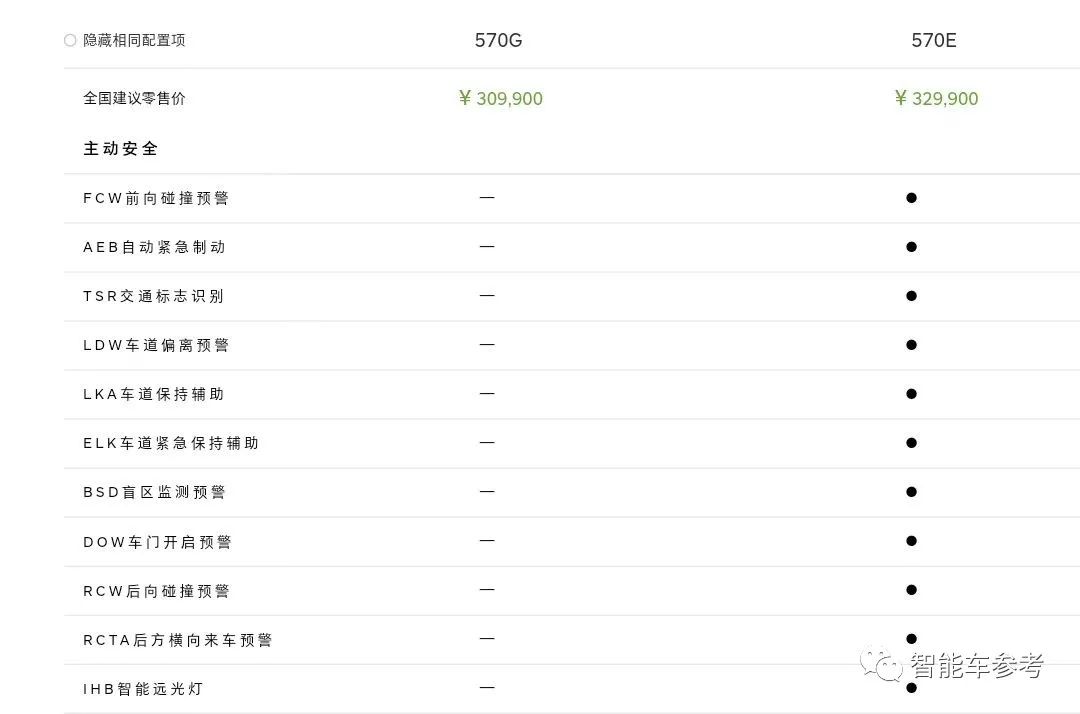This screenshot has width=1080, height=714.
Task: Click the LDW filled dot under 570E
Action: [x=911, y=345]
